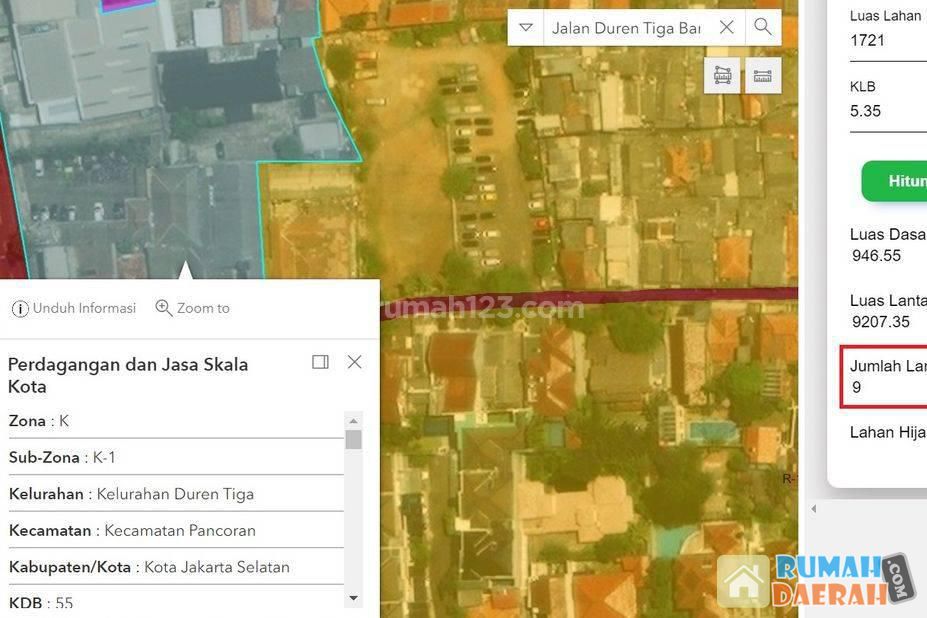Image resolution: width=927 pixels, height=618 pixels.
Task: Select the area measurement tool
Action: coord(722,76)
